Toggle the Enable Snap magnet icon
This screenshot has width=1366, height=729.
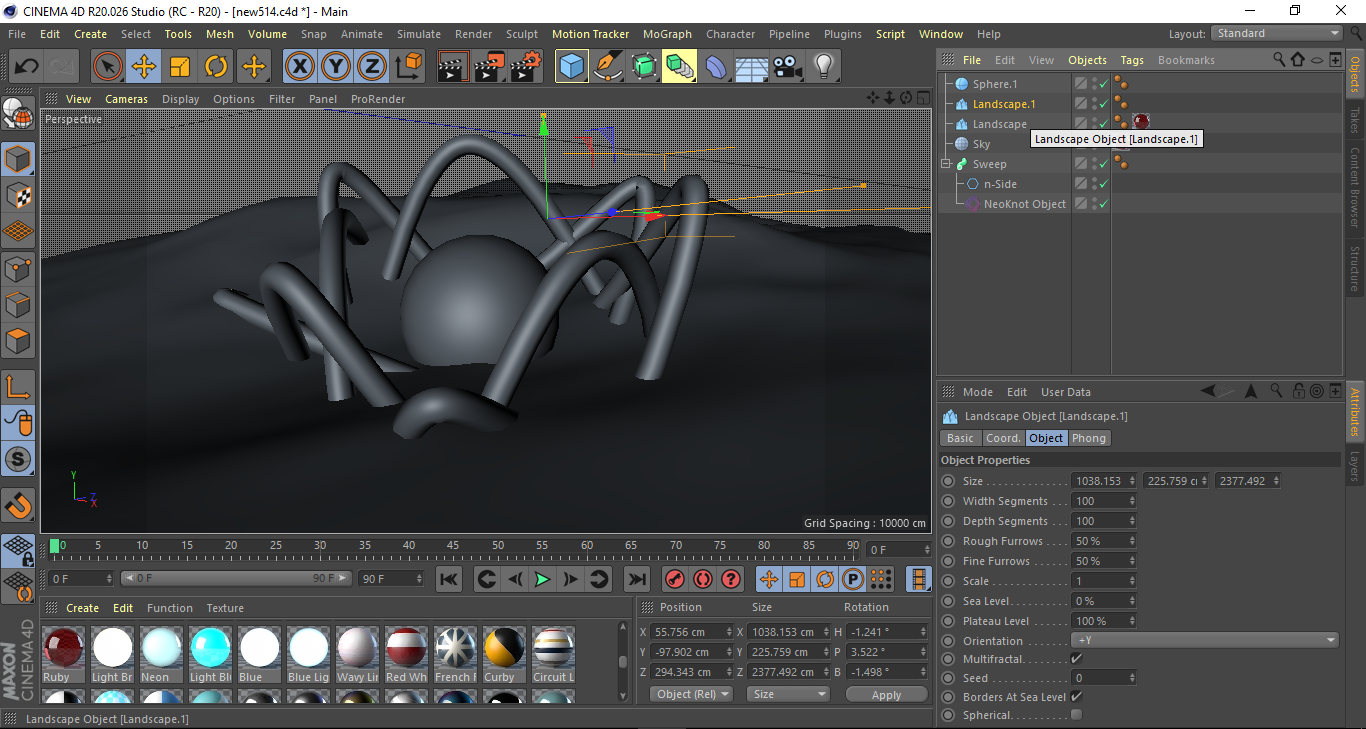point(18,506)
